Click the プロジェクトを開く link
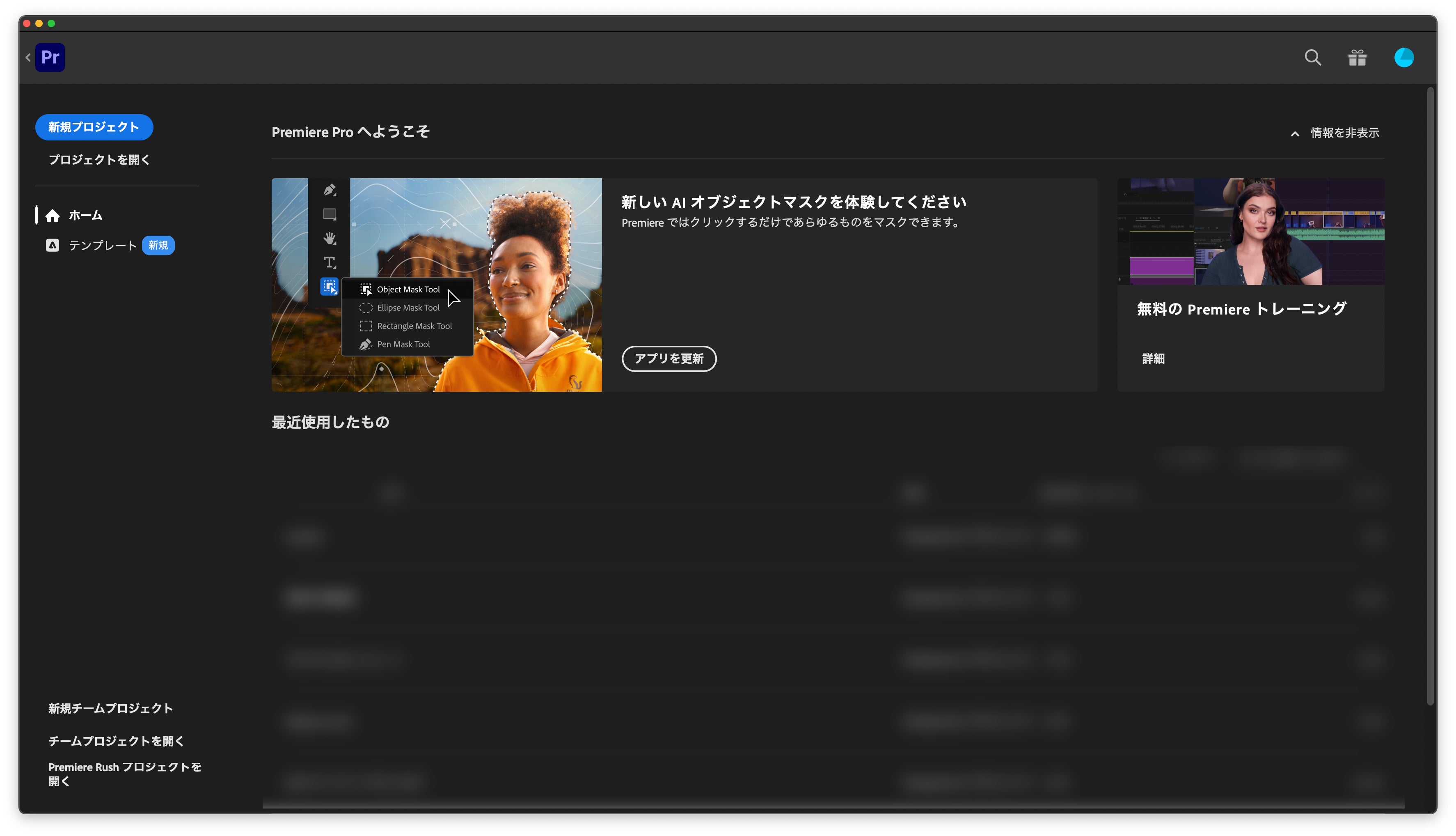The height and width of the screenshot is (836, 1456). [98, 160]
